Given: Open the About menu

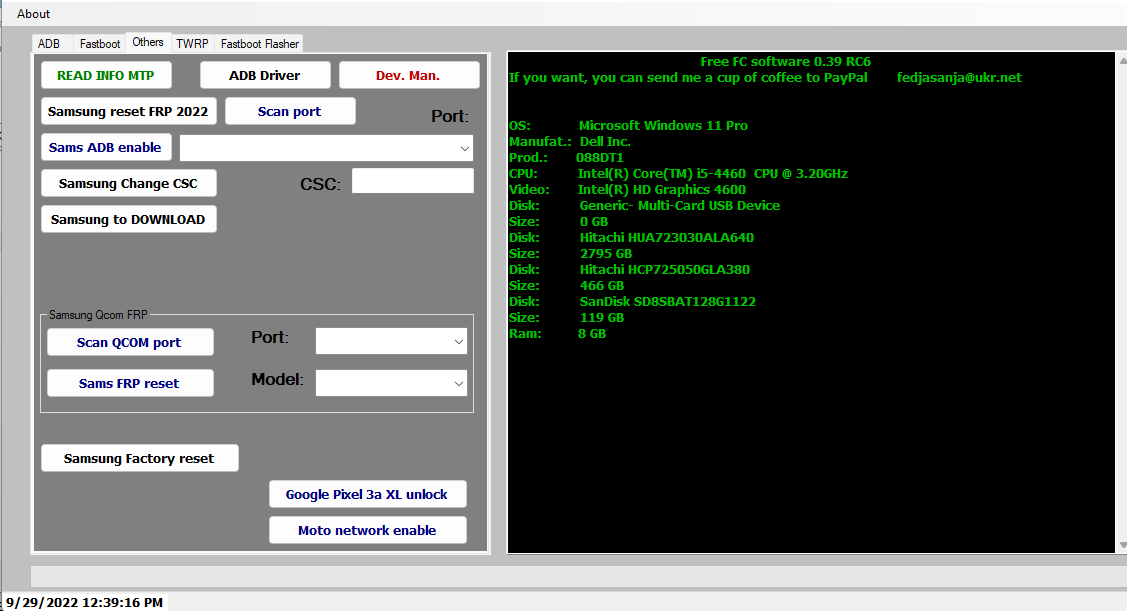Looking at the screenshot, I should click(33, 13).
